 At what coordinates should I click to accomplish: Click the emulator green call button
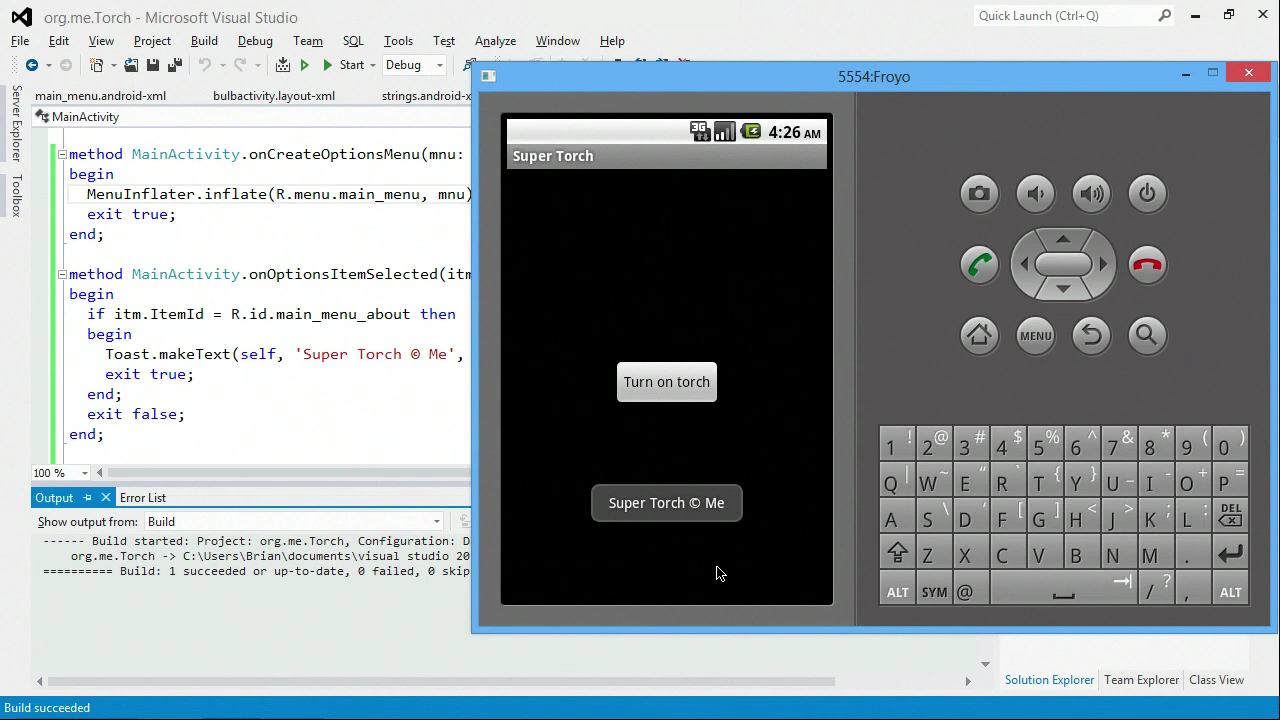pyautogui.click(x=979, y=265)
